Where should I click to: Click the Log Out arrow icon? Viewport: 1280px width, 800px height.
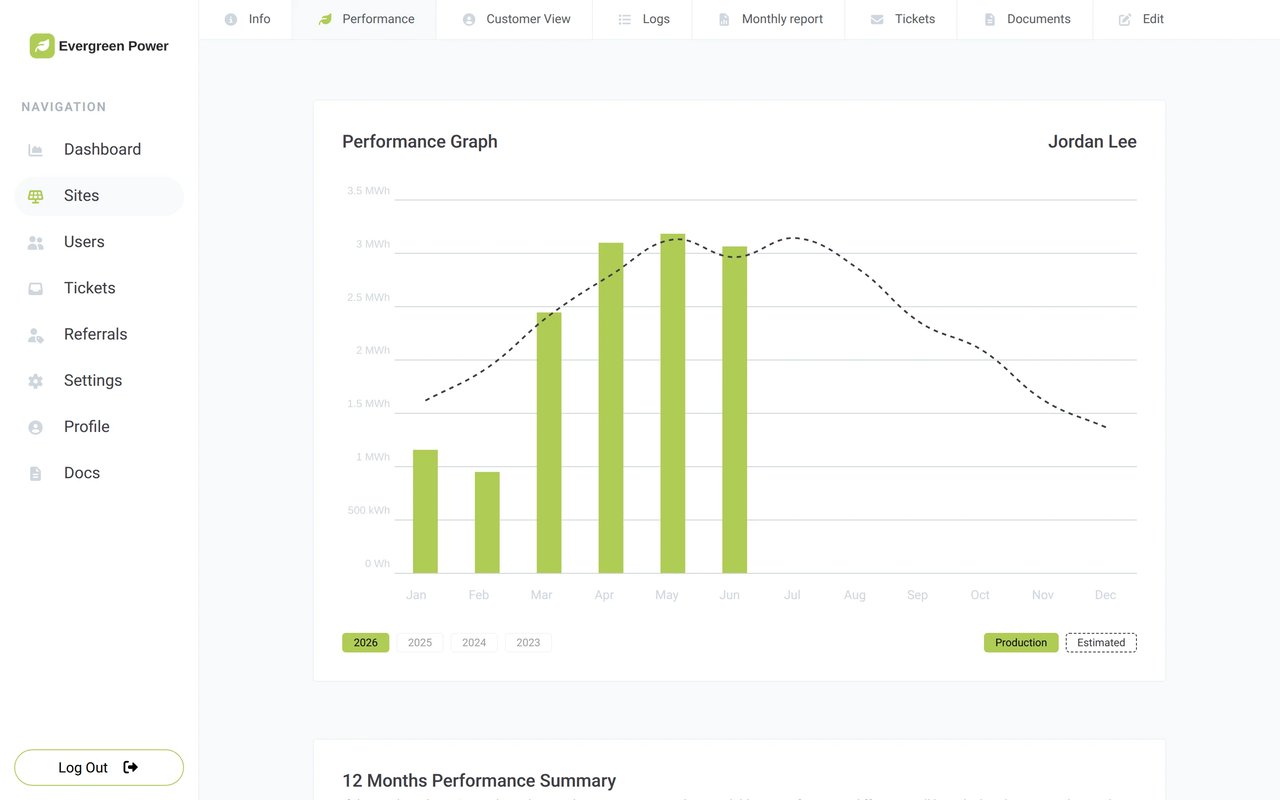pyautogui.click(x=130, y=767)
